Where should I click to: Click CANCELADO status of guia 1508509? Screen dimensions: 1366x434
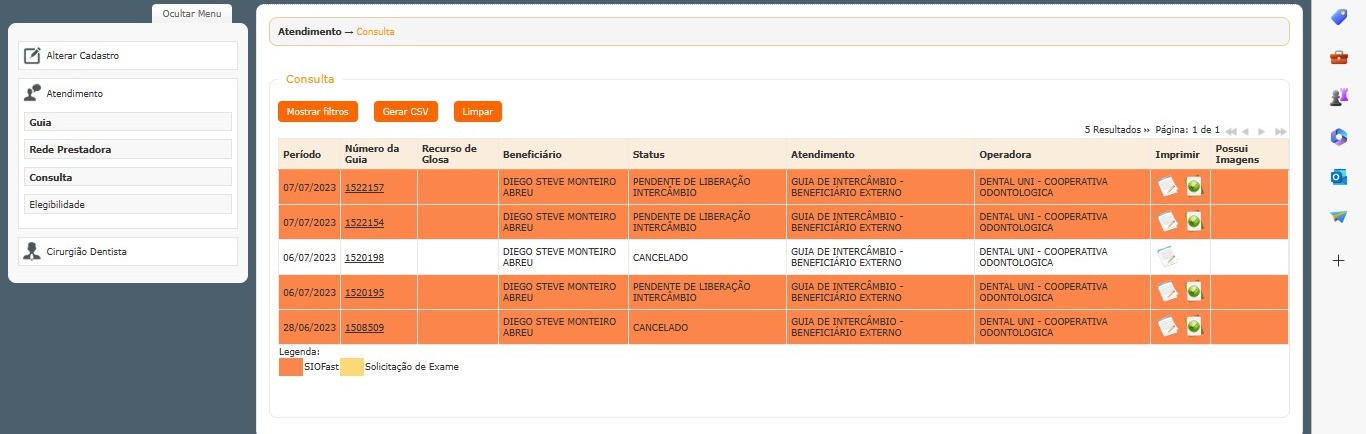660,328
